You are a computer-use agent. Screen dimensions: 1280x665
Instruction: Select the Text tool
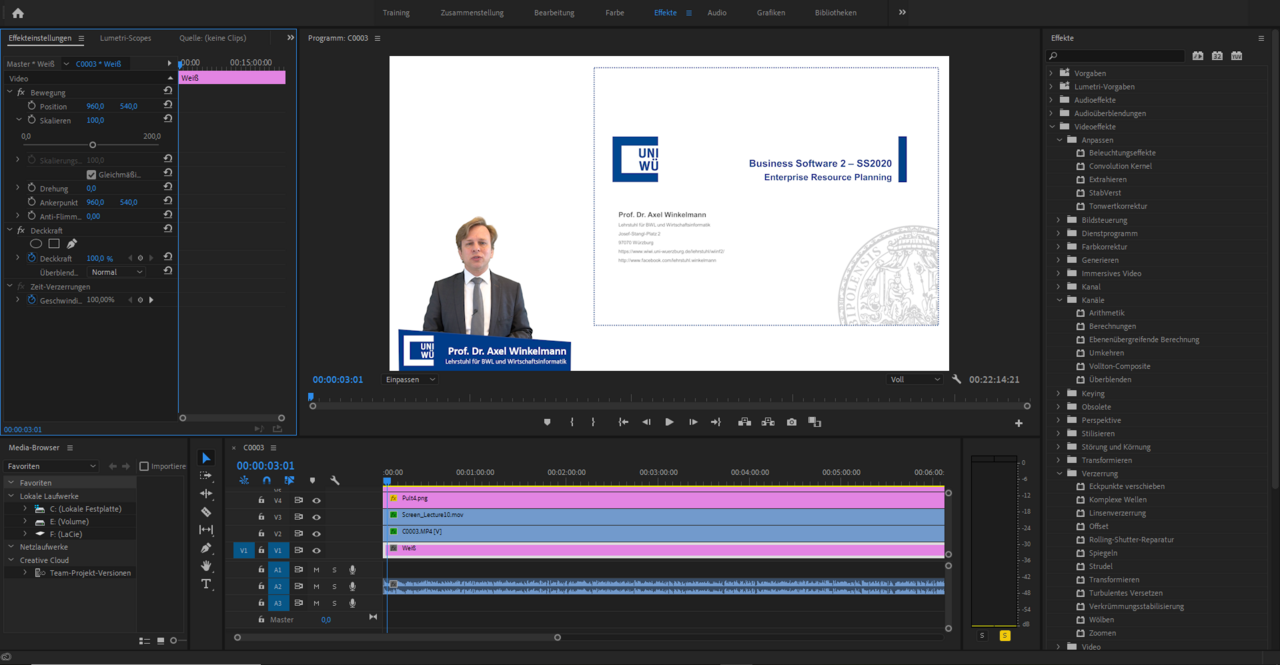click(206, 584)
